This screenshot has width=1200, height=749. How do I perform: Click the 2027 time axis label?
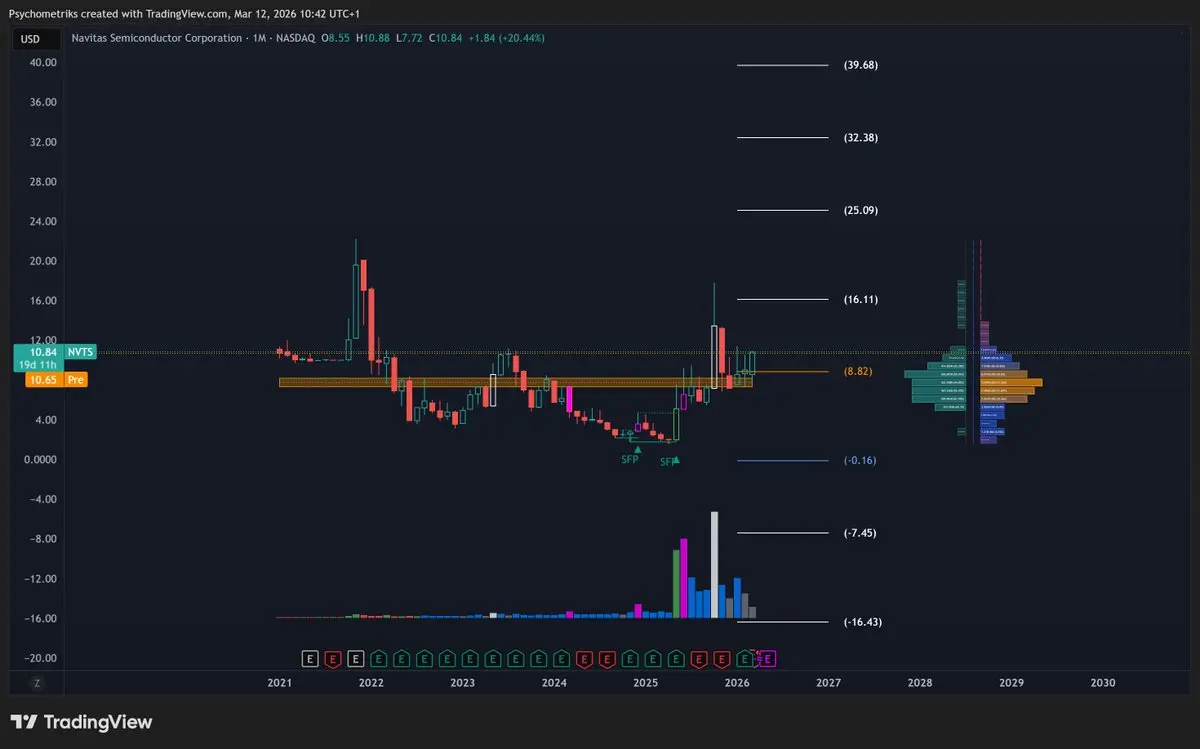pyautogui.click(x=828, y=683)
